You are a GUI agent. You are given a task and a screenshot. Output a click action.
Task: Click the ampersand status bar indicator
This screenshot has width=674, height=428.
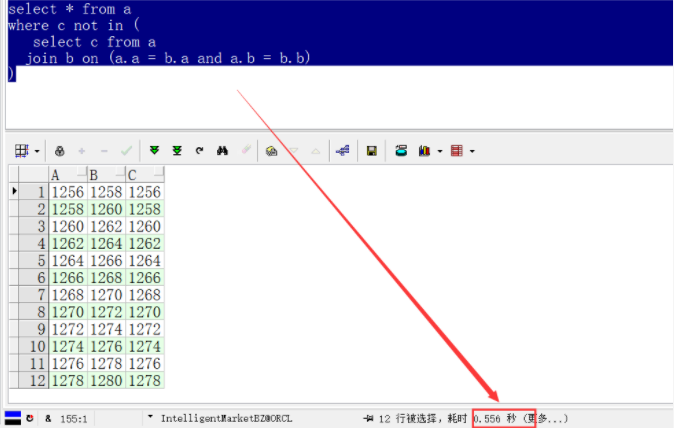pos(48,418)
